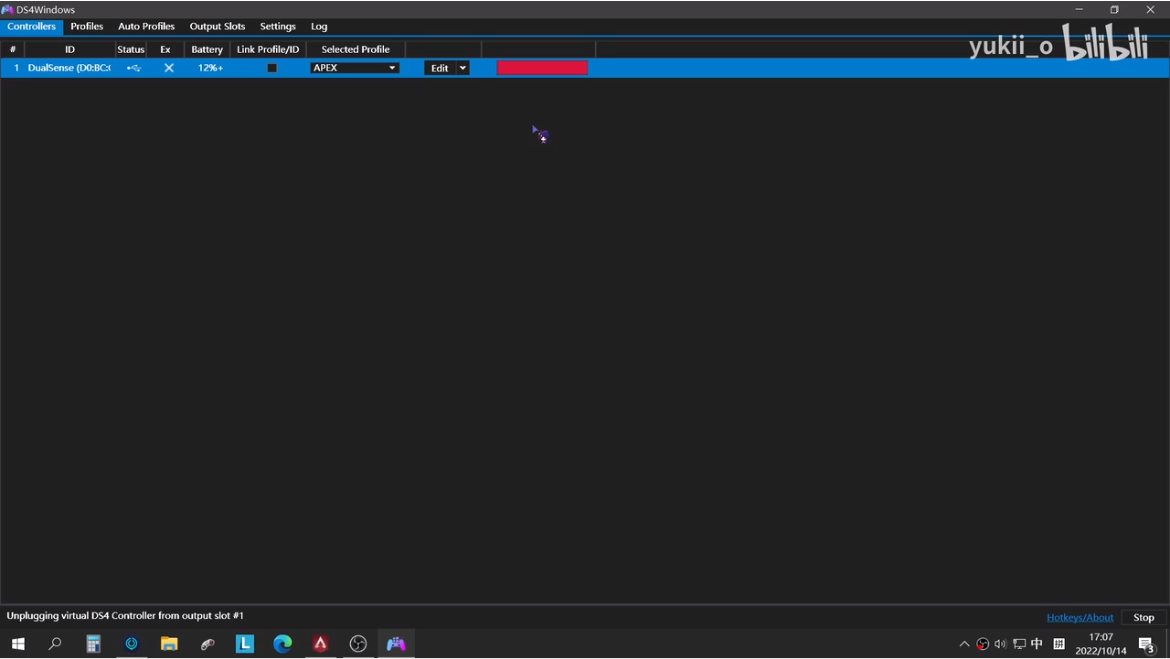Open the blue circular app in taskbar
This screenshot has width=1170, height=659.
131,643
